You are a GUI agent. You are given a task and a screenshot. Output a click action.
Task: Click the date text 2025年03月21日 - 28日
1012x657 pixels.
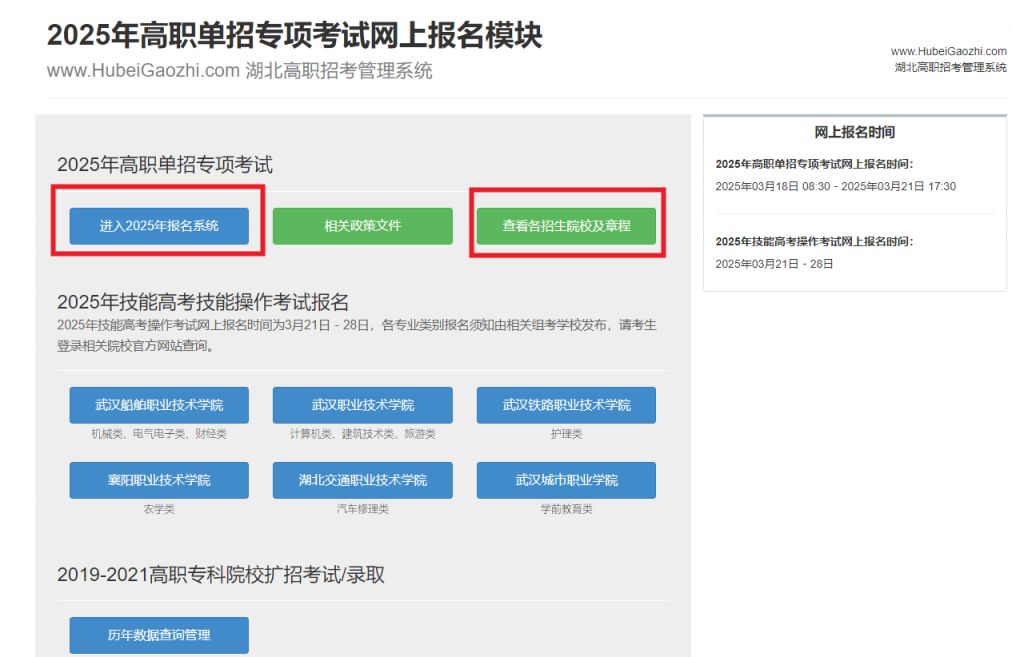[774, 264]
